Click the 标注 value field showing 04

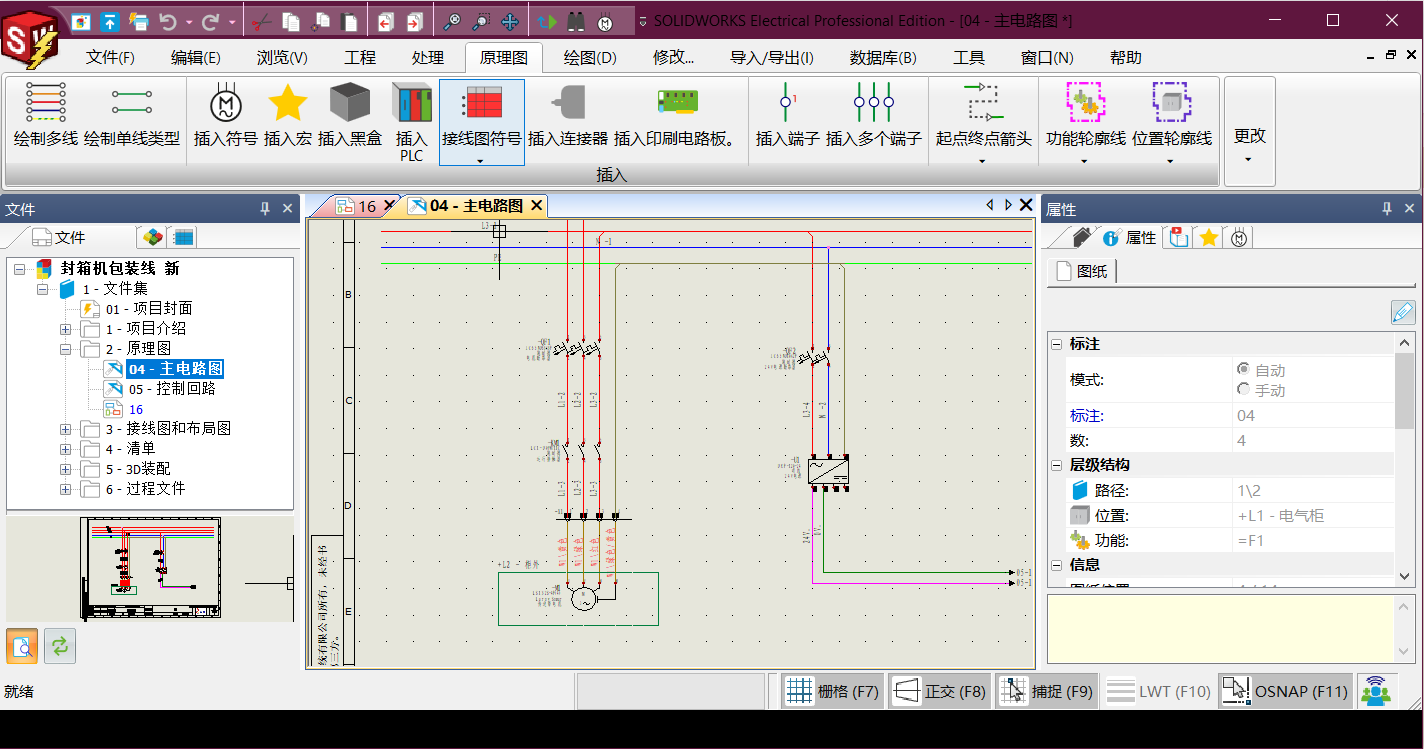[x=1314, y=416]
